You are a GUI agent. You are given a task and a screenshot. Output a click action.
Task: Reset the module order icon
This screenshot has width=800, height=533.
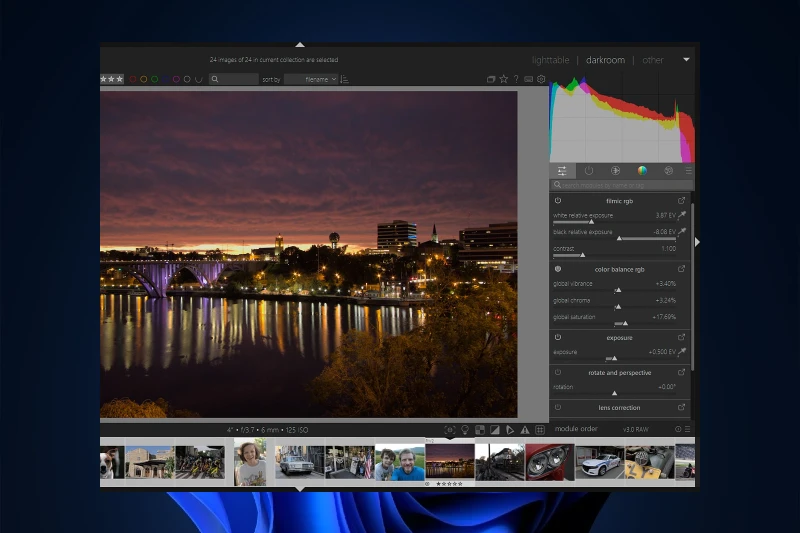tap(678, 429)
